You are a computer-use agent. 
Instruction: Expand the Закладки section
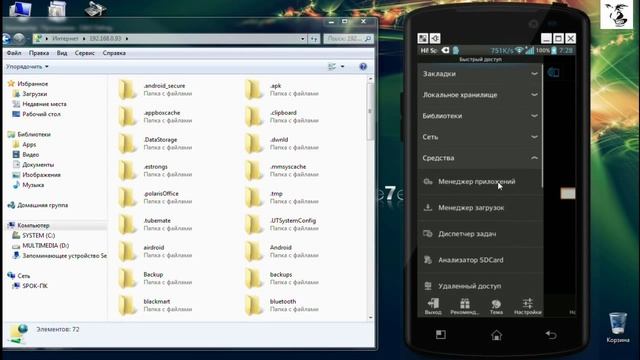click(x=480, y=74)
